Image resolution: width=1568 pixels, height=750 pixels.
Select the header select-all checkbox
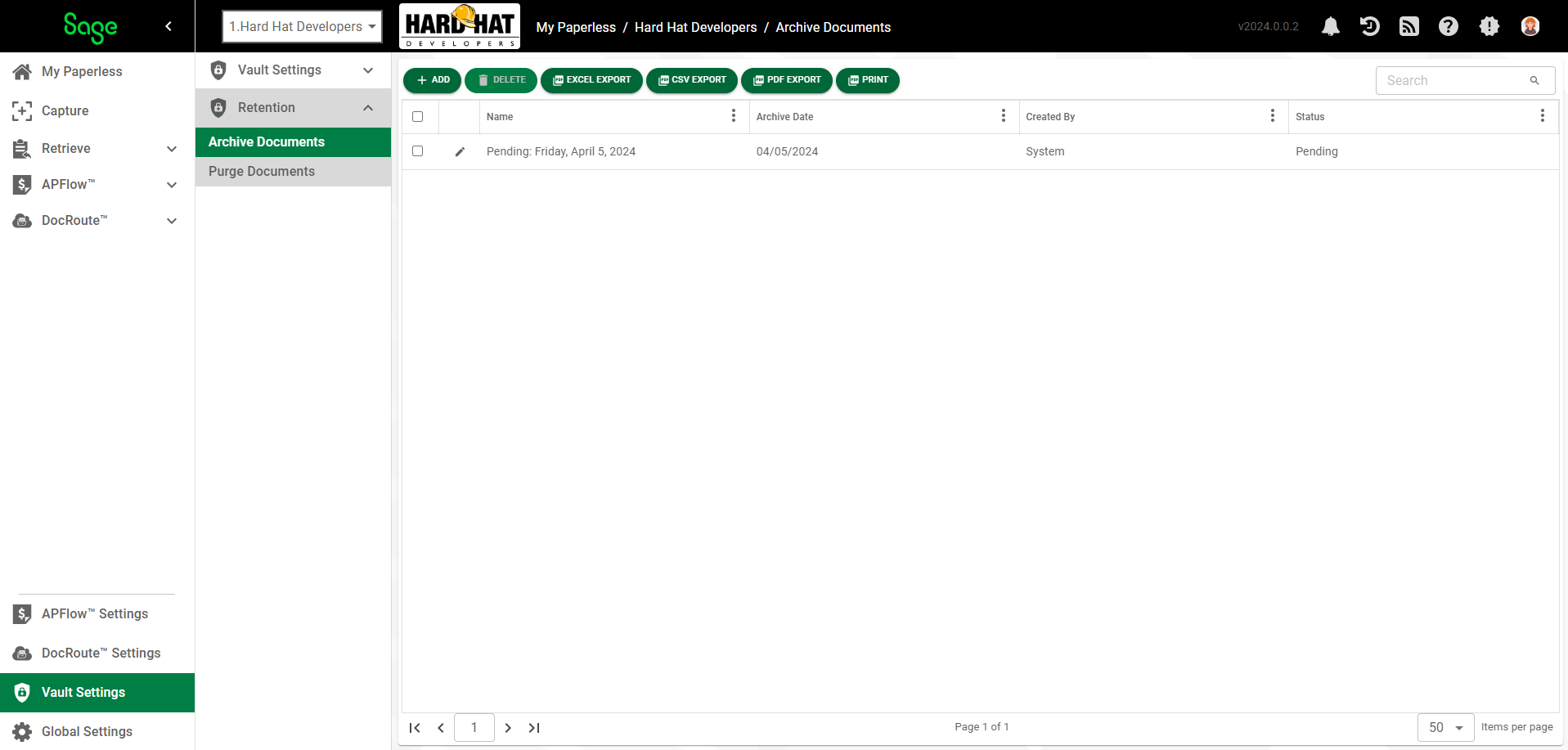(x=418, y=116)
